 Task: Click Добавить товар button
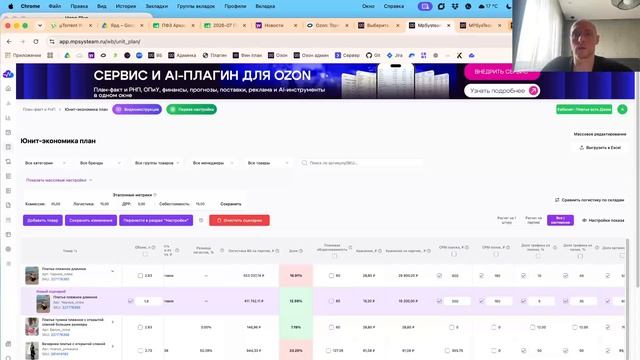(x=42, y=220)
